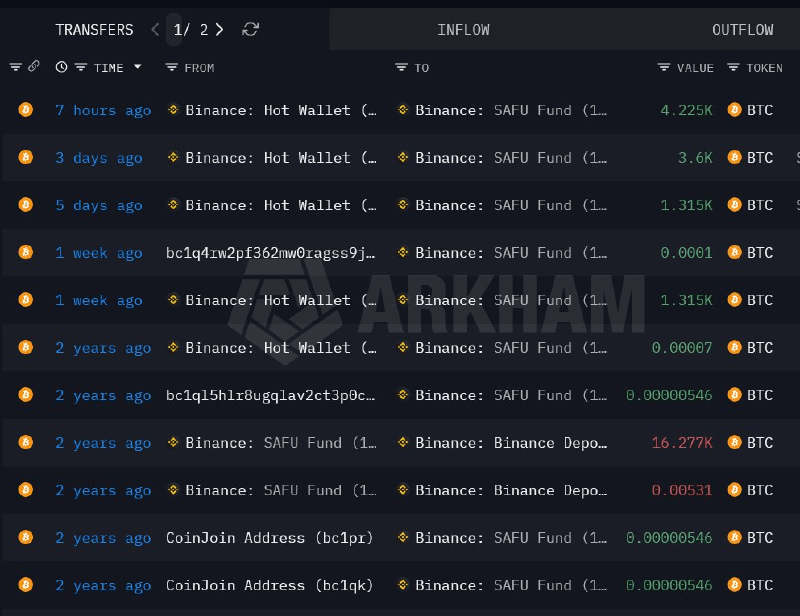Open the leftmost filter icon in header
The height and width of the screenshot is (616, 800).
pyautogui.click(x=15, y=67)
